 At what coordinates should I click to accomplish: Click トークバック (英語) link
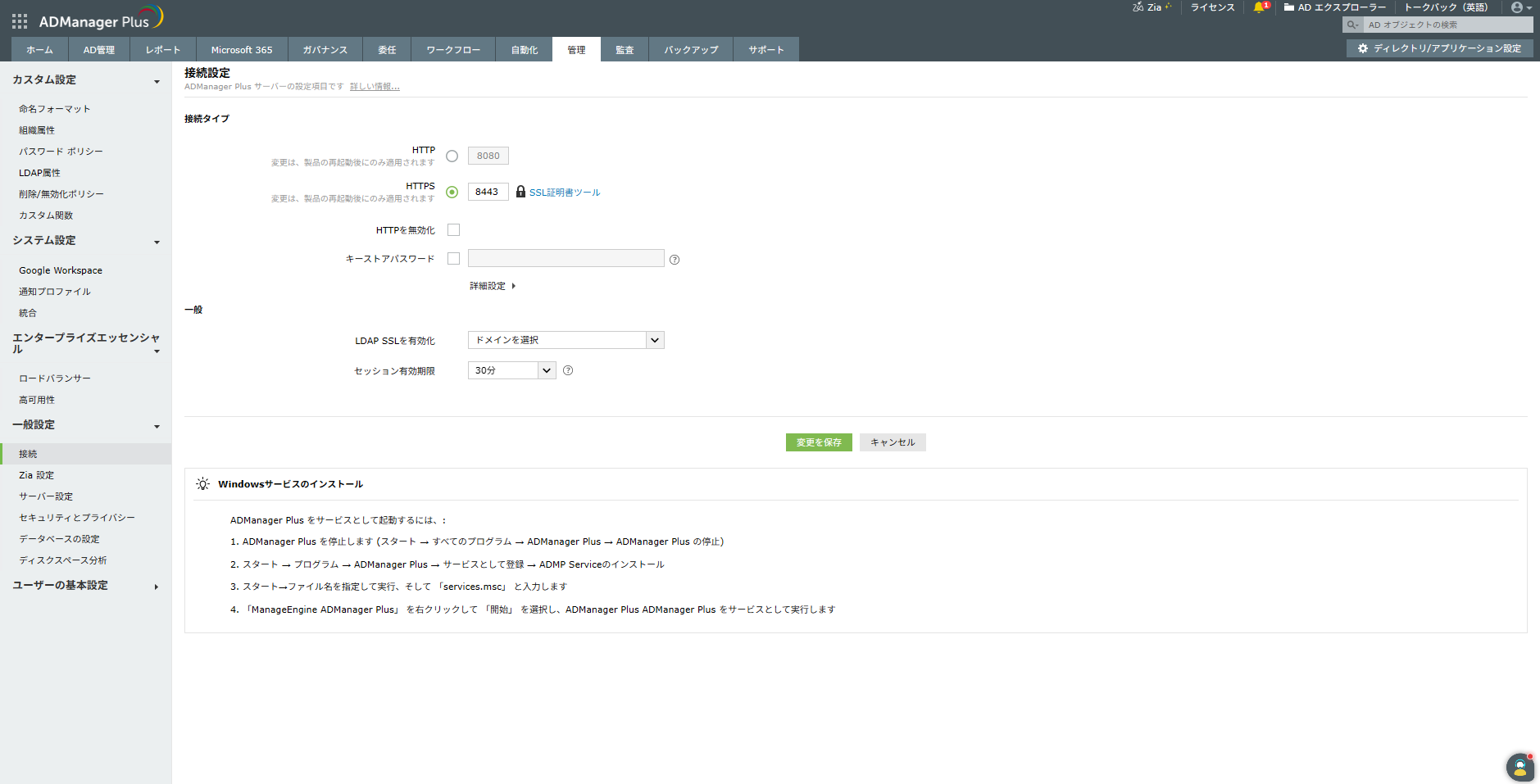click(x=1447, y=7)
